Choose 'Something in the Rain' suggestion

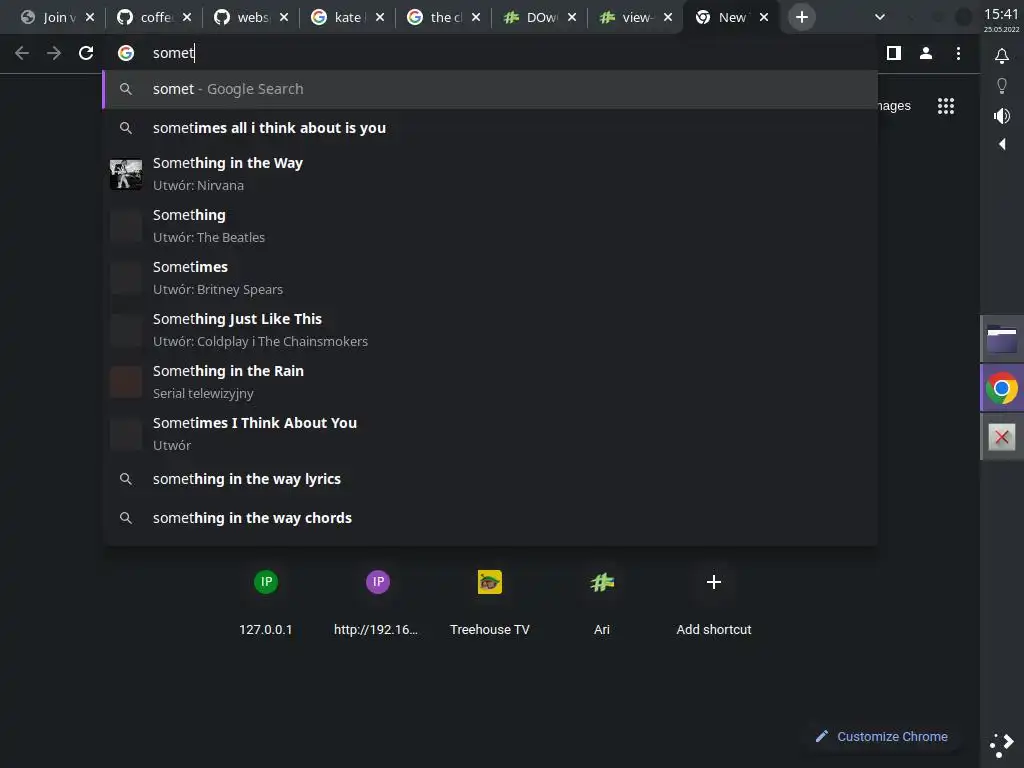(490, 381)
